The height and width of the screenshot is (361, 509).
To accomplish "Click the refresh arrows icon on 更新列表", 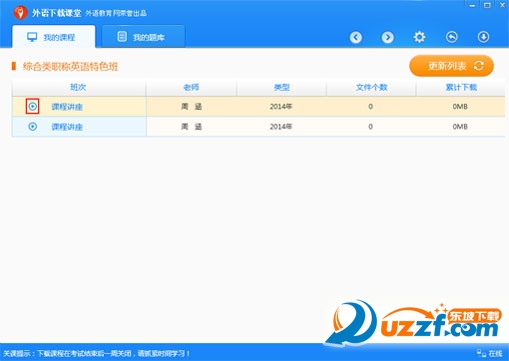I will pos(479,66).
